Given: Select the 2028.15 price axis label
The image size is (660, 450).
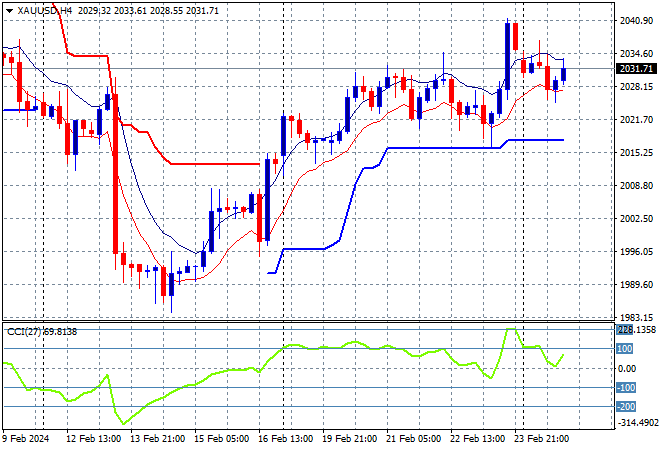Looking at the screenshot, I should tap(636, 87).
